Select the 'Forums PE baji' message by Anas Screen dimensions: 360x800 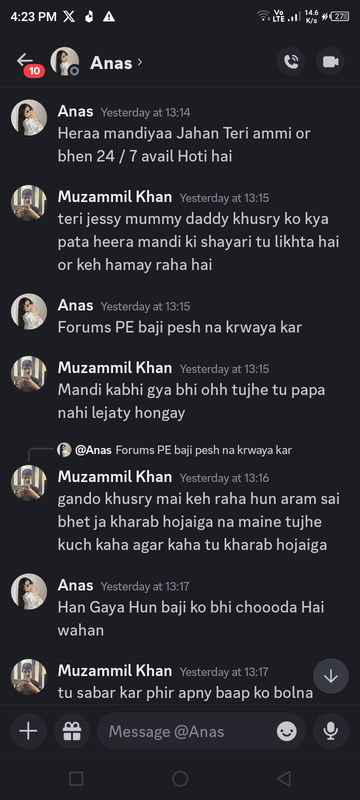point(179,327)
